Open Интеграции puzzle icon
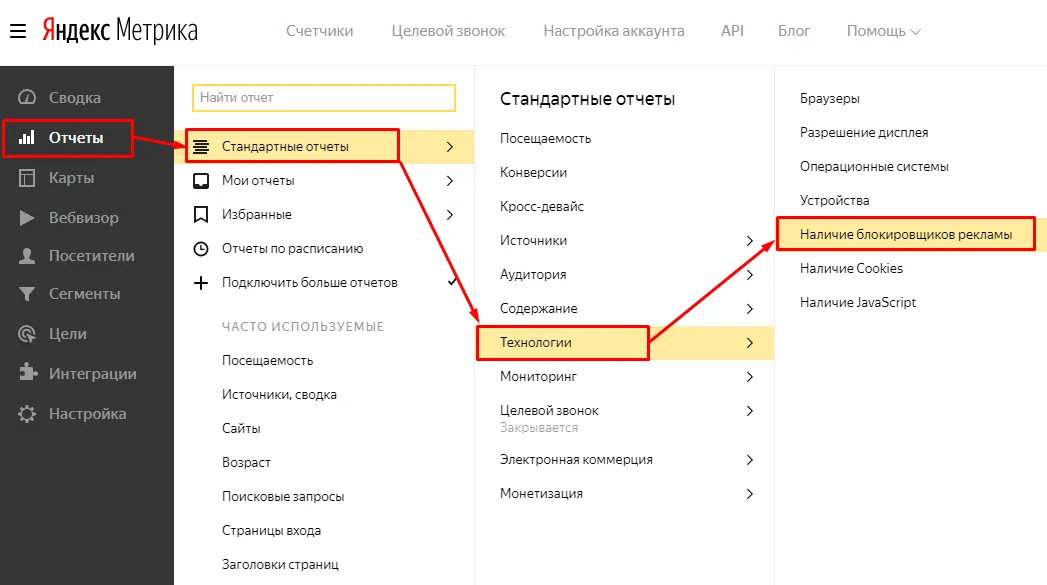1047x585 pixels. [27, 373]
